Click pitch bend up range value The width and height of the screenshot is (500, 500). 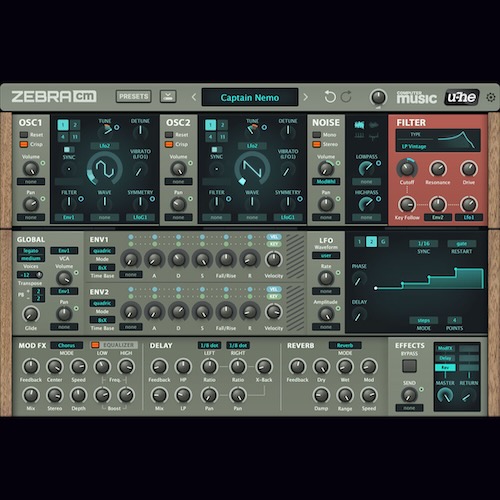click(x=38, y=291)
